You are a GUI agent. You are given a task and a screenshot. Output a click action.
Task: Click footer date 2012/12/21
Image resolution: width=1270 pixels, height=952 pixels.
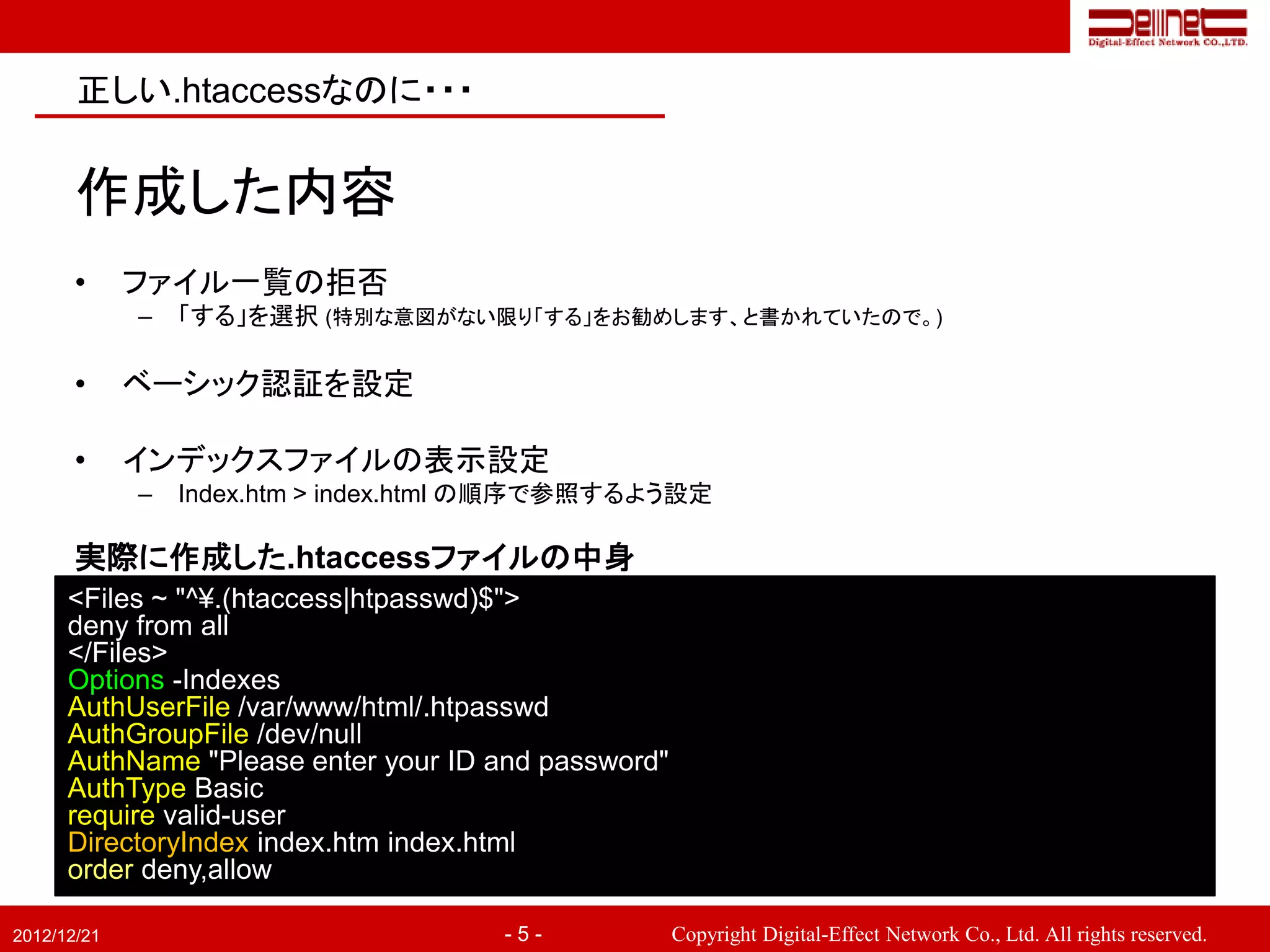point(56,936)
